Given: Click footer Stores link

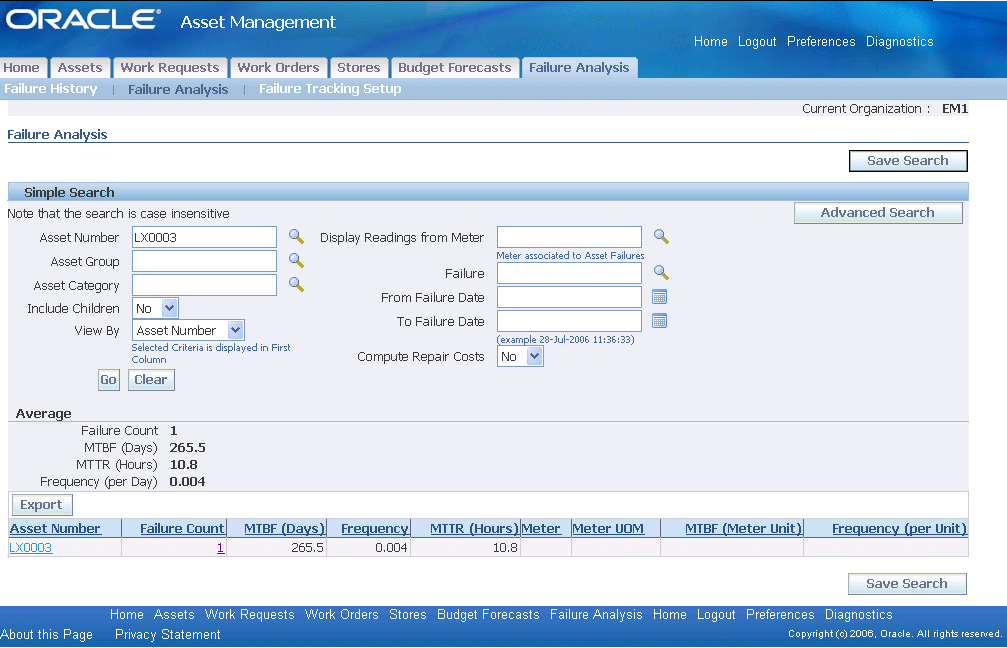Looking at the screenshot, I should coord(408,615).
